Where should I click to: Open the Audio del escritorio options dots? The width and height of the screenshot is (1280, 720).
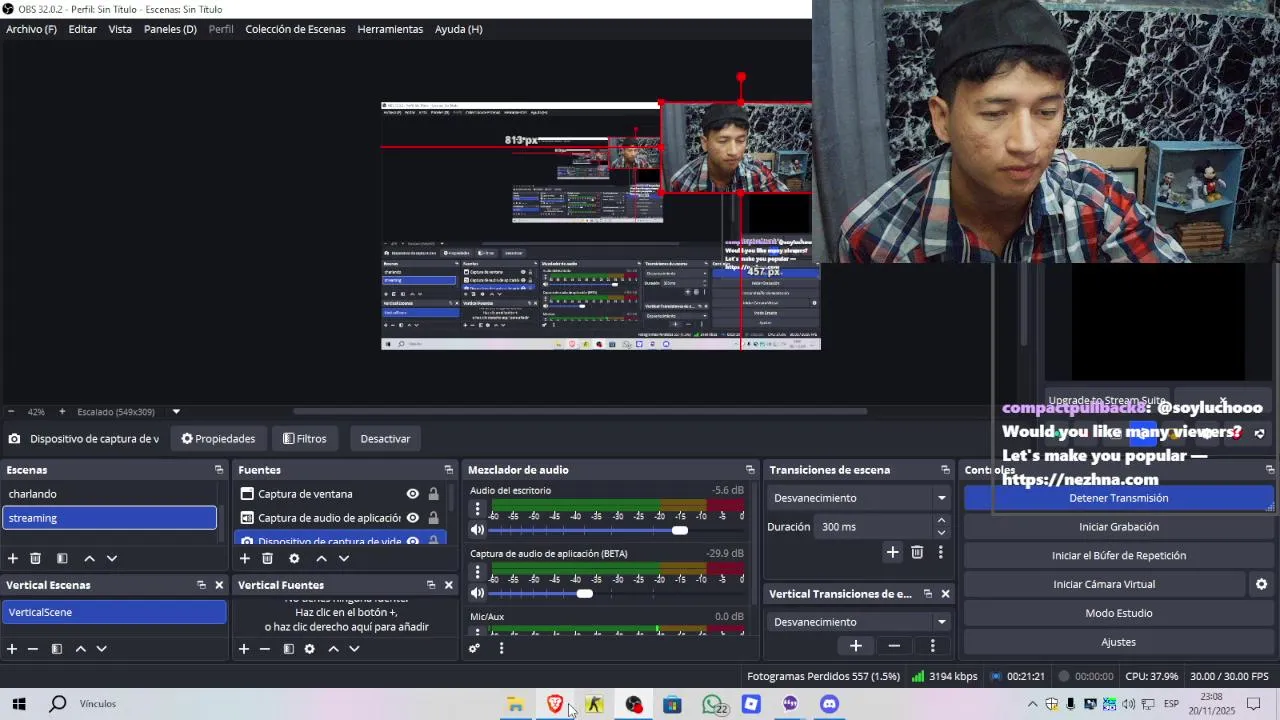click(478, 509)
